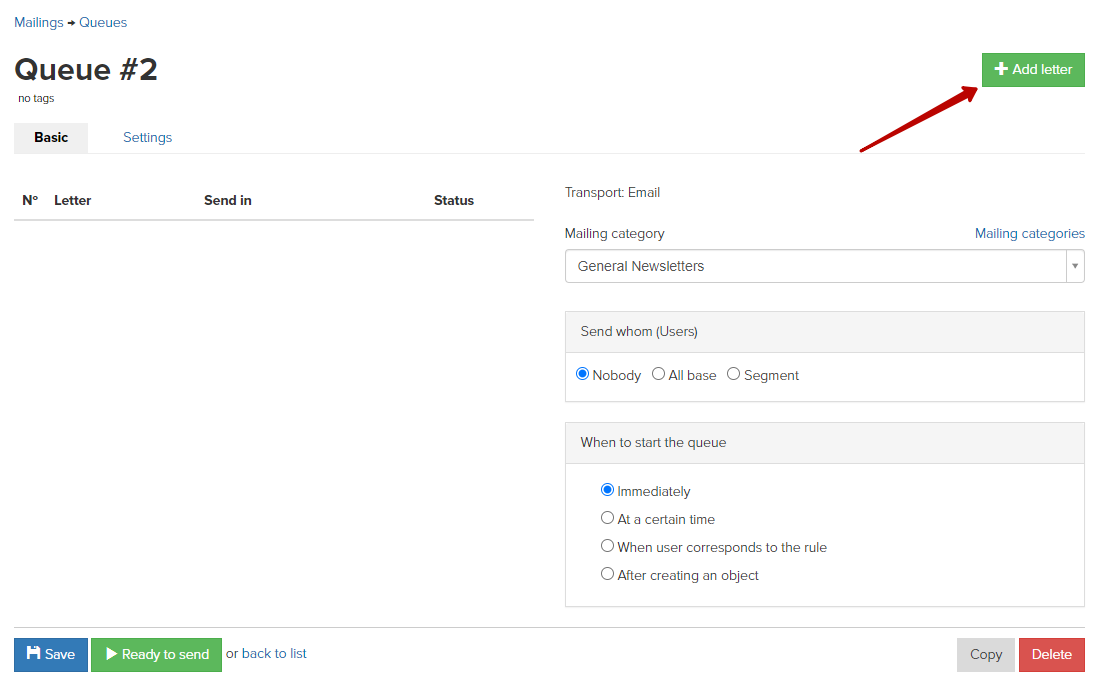
Task: Click the N° column header
Action: pos(30,201)
